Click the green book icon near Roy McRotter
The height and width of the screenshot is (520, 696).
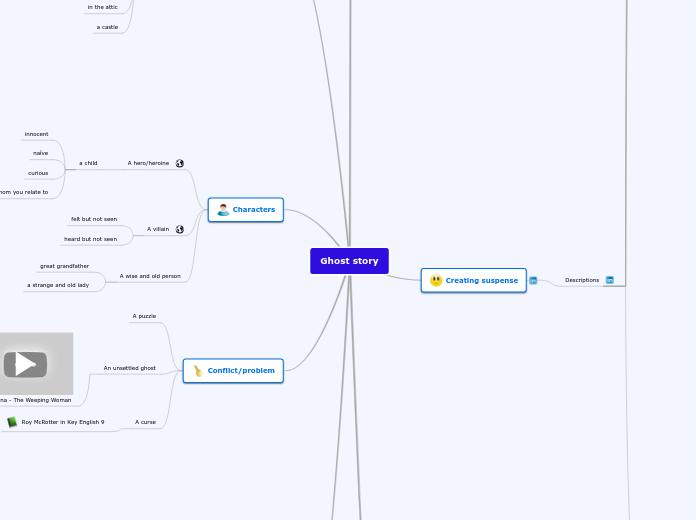coord(12,422)
